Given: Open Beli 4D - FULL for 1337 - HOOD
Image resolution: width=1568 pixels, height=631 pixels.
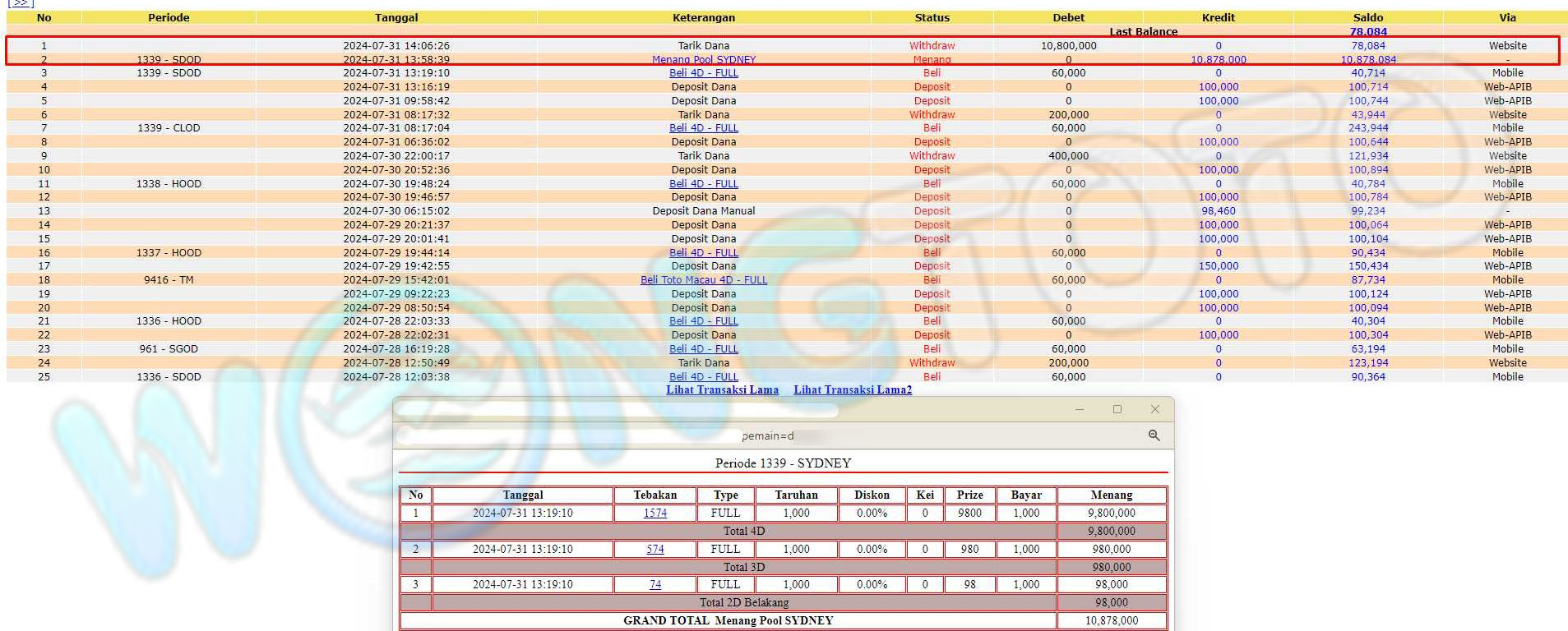Looking at the screenshot, I should point(703,253).
